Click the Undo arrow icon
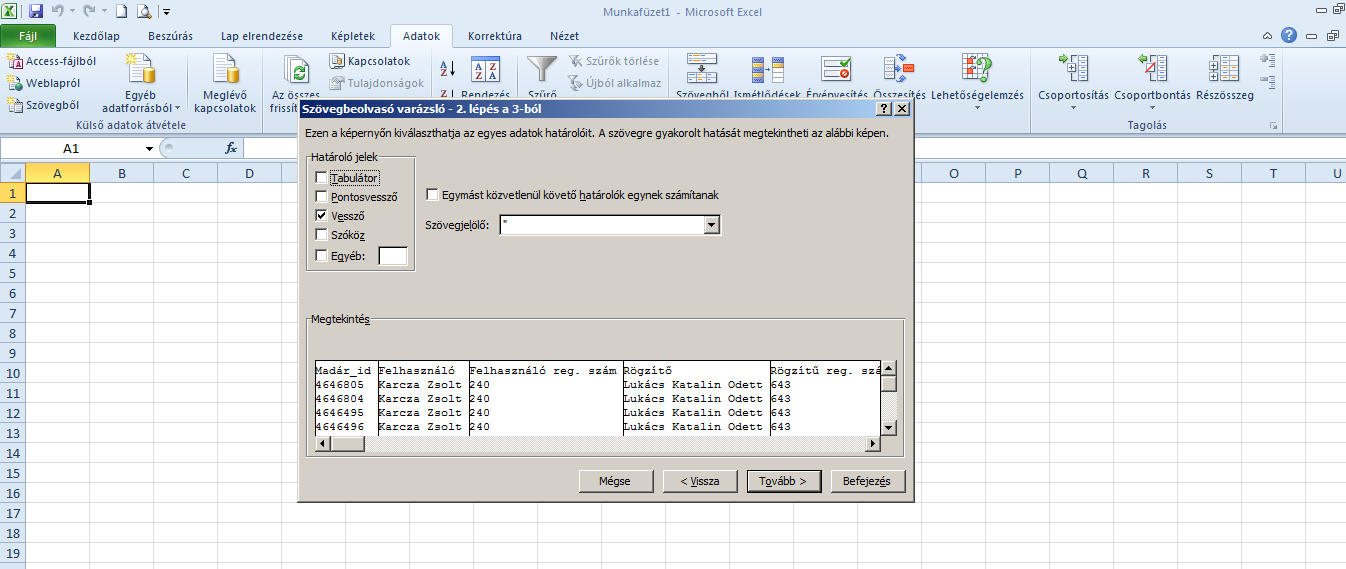Screen dimensions: 1346x569 point(57,11)
